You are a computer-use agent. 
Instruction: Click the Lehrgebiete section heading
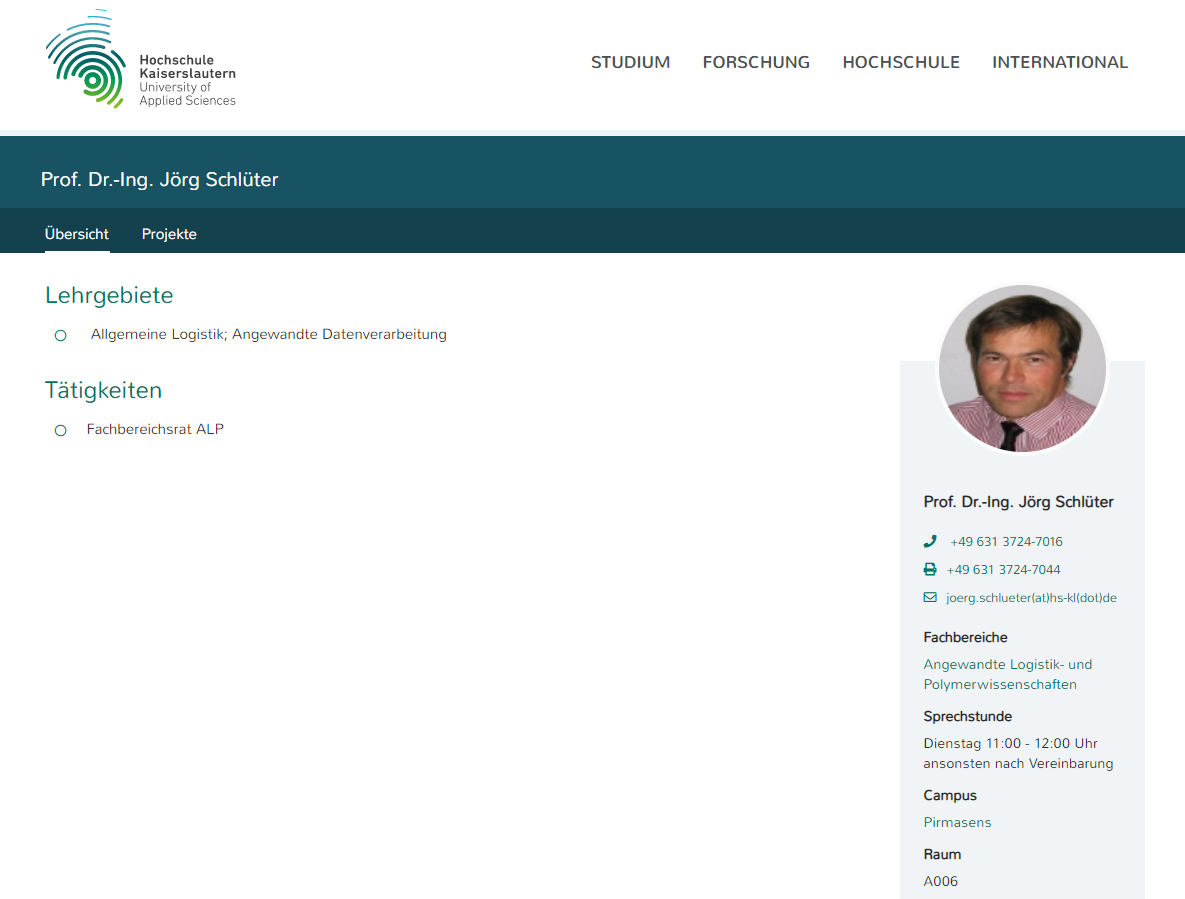(x=109, y=295)
